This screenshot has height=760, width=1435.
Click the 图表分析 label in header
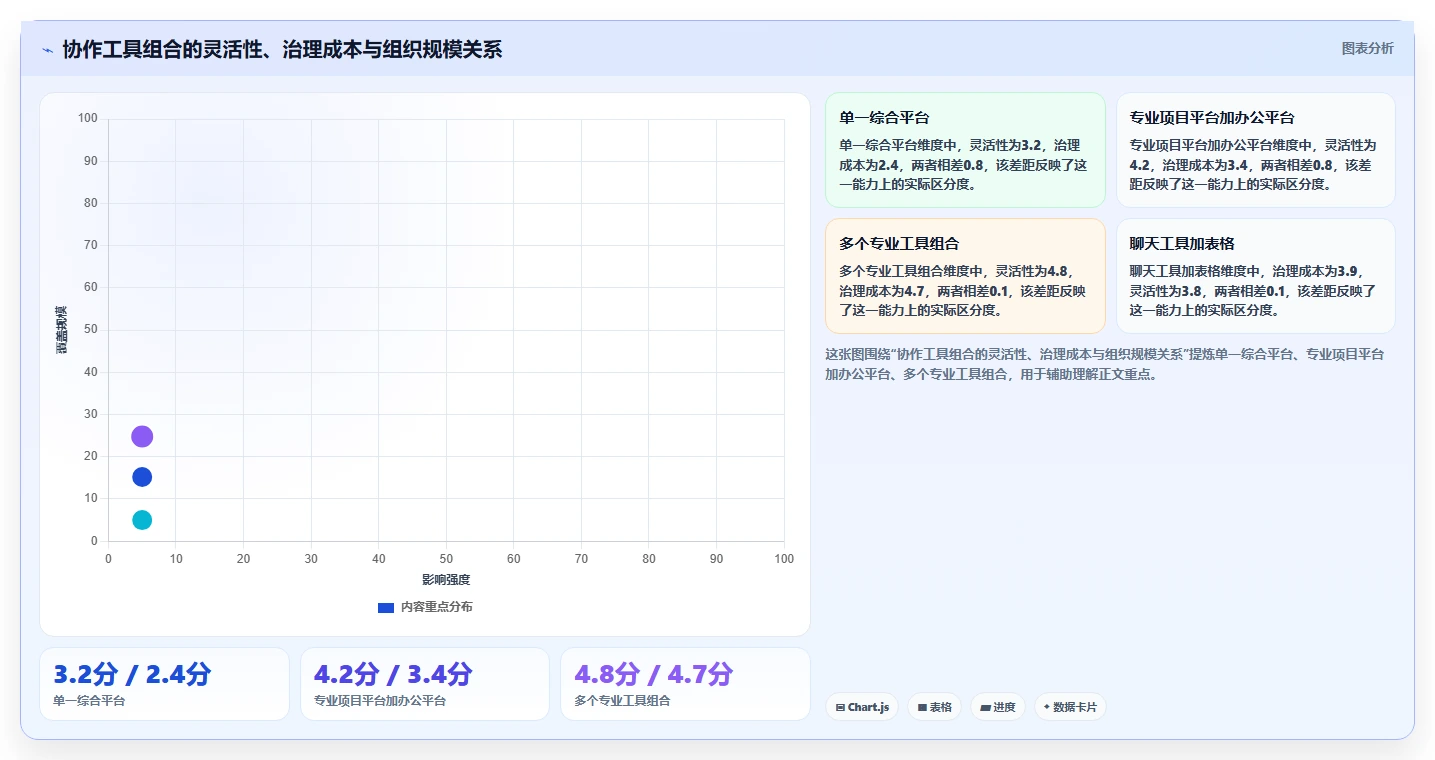coord(1367,49)
